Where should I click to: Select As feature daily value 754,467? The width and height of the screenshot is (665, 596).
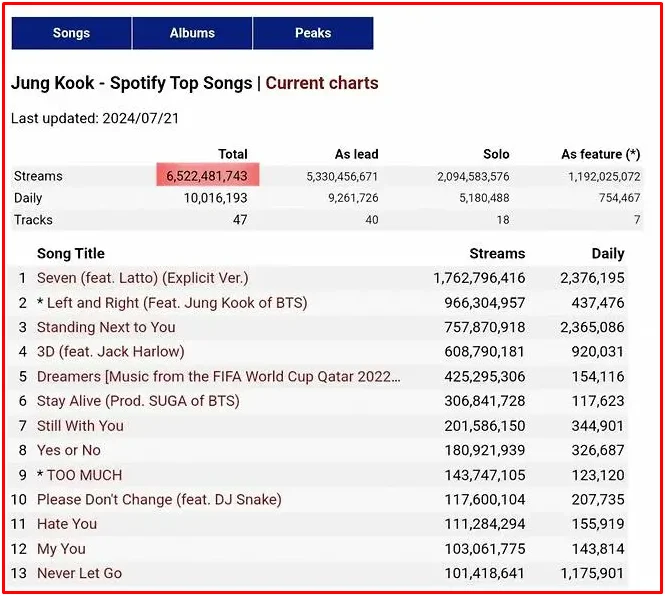tap(620, 198)
